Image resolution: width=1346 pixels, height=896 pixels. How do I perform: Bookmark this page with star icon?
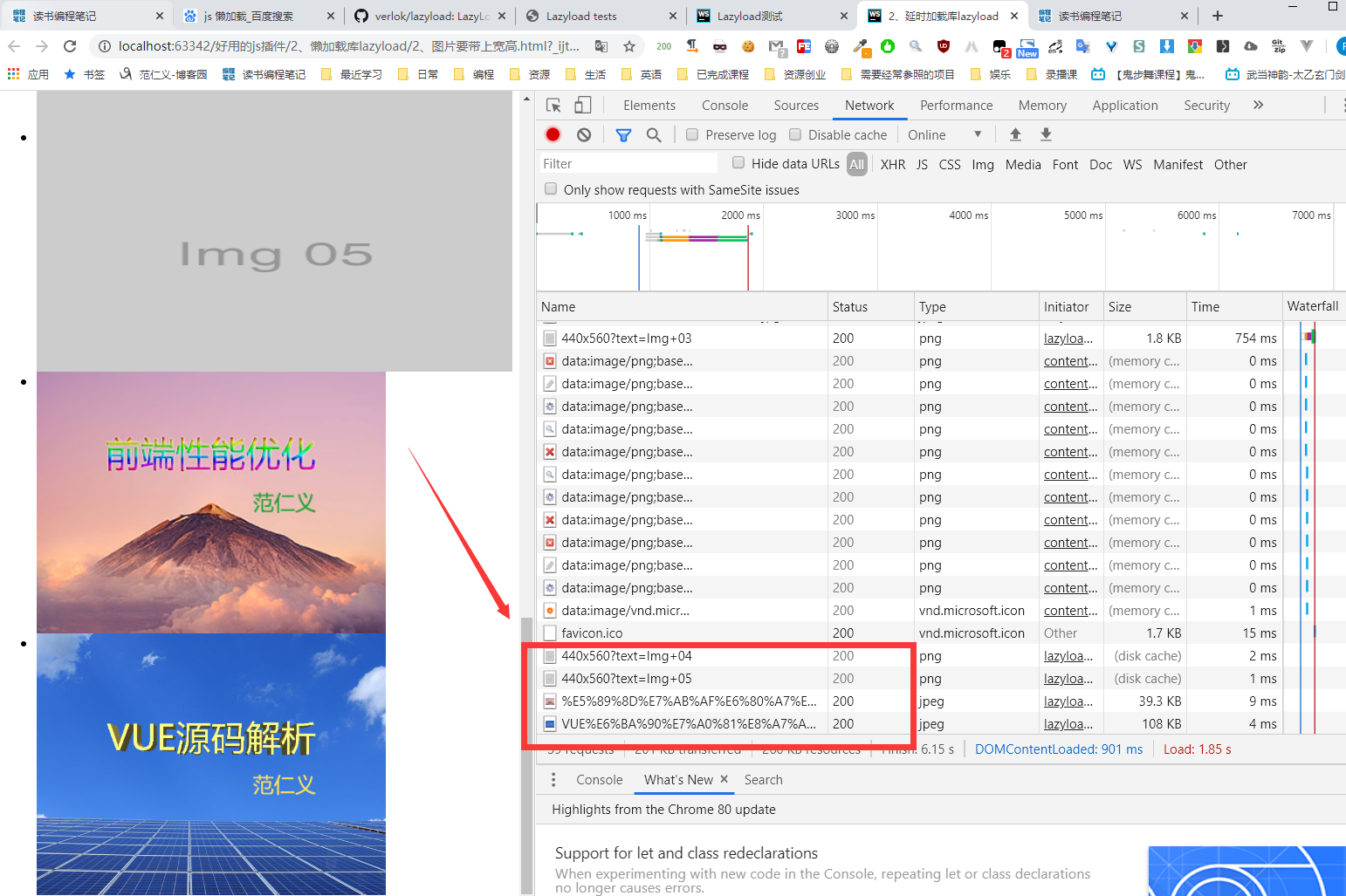pos(629,45)
